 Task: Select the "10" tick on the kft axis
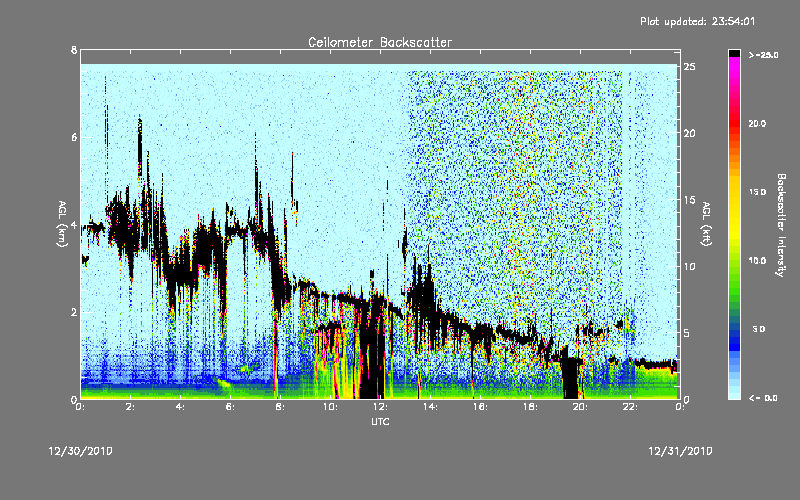(x=690, y=266)
